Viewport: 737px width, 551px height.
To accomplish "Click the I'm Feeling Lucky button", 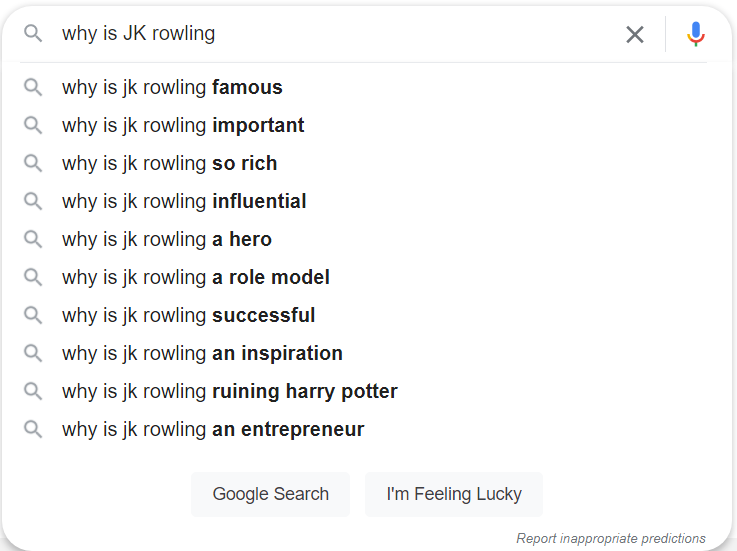I will [x=454, y=494].
